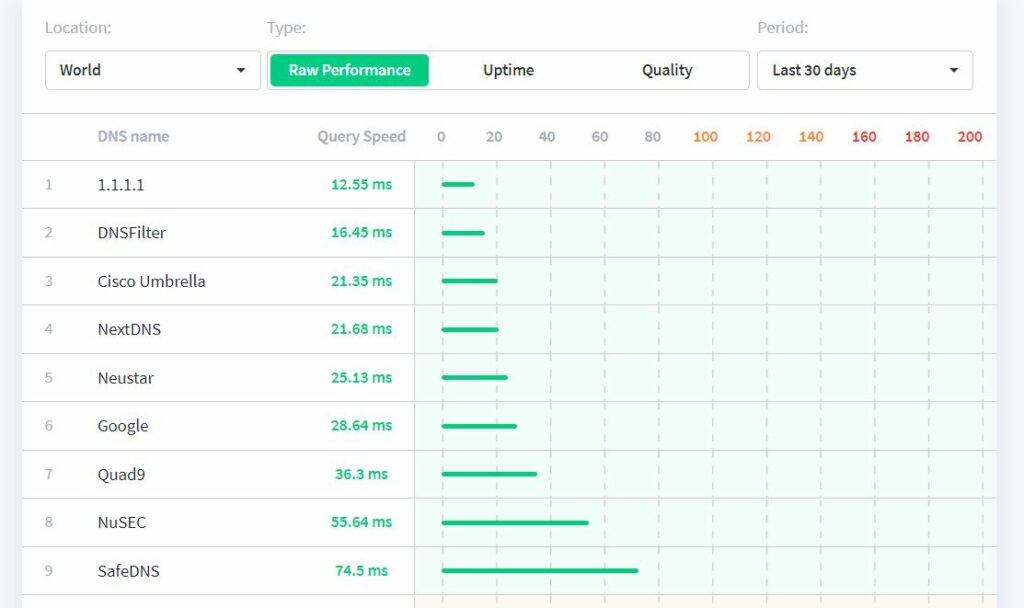Switch to the Quality type
Image resolution: width=1024 pixels, height=608 pixels.
pyautogui.click(x=667, y=70)
